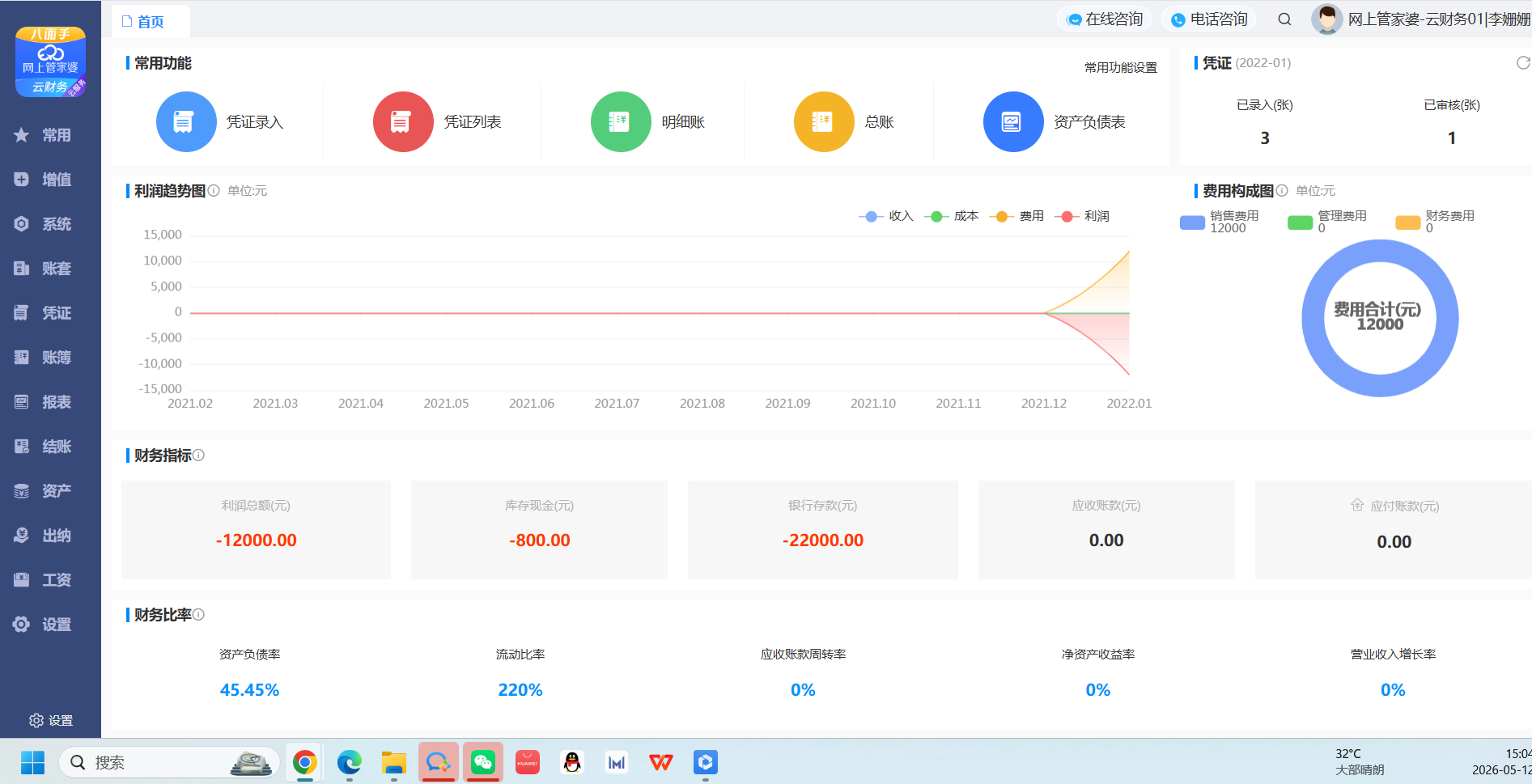Image resolution: width=1532 pixels, height=784 pixels.
Task: Select 出纳 in the left sidebar
Action: (x=50, y=536)
